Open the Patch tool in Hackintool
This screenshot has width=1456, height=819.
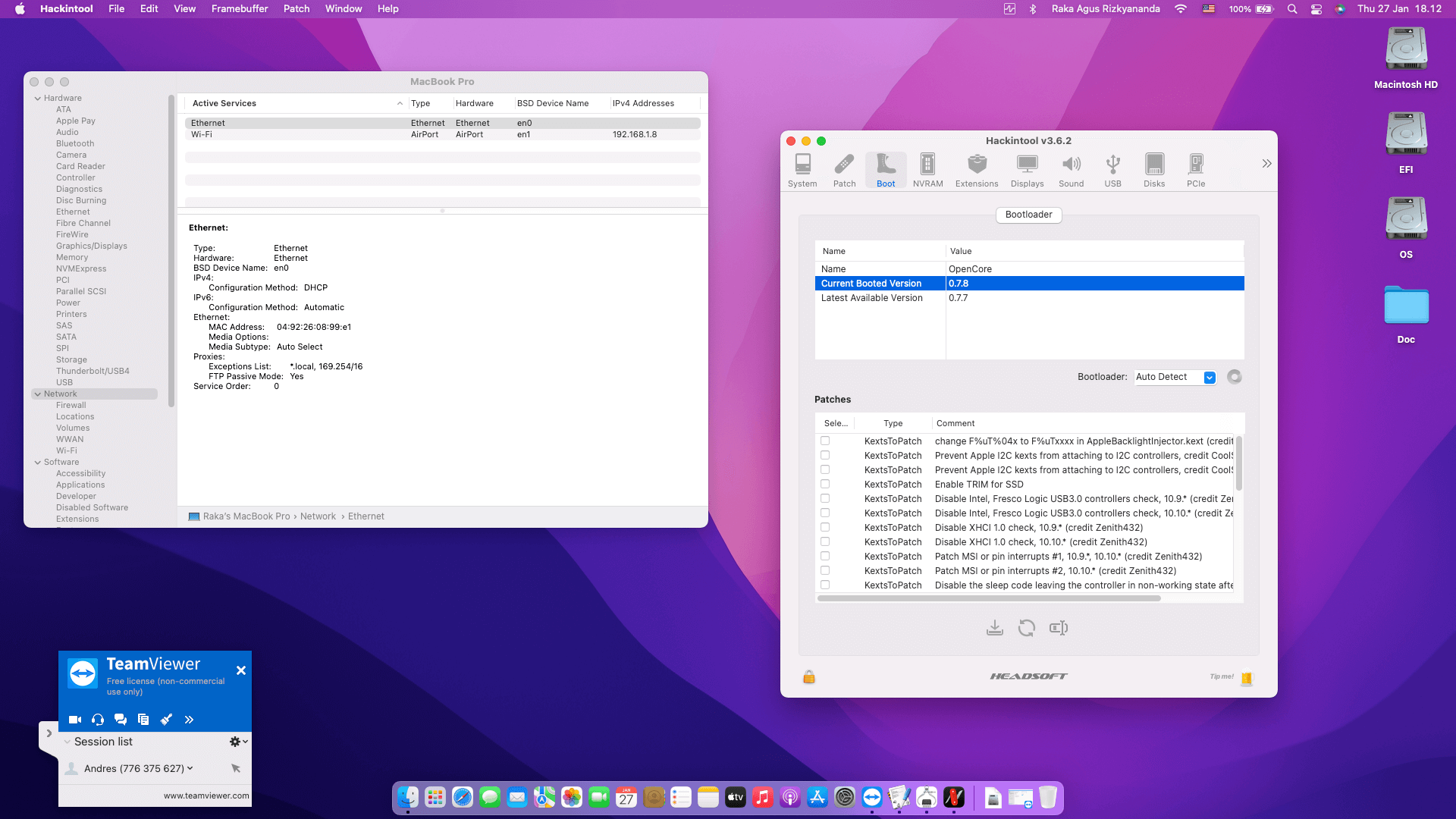(x=844, y=170)
